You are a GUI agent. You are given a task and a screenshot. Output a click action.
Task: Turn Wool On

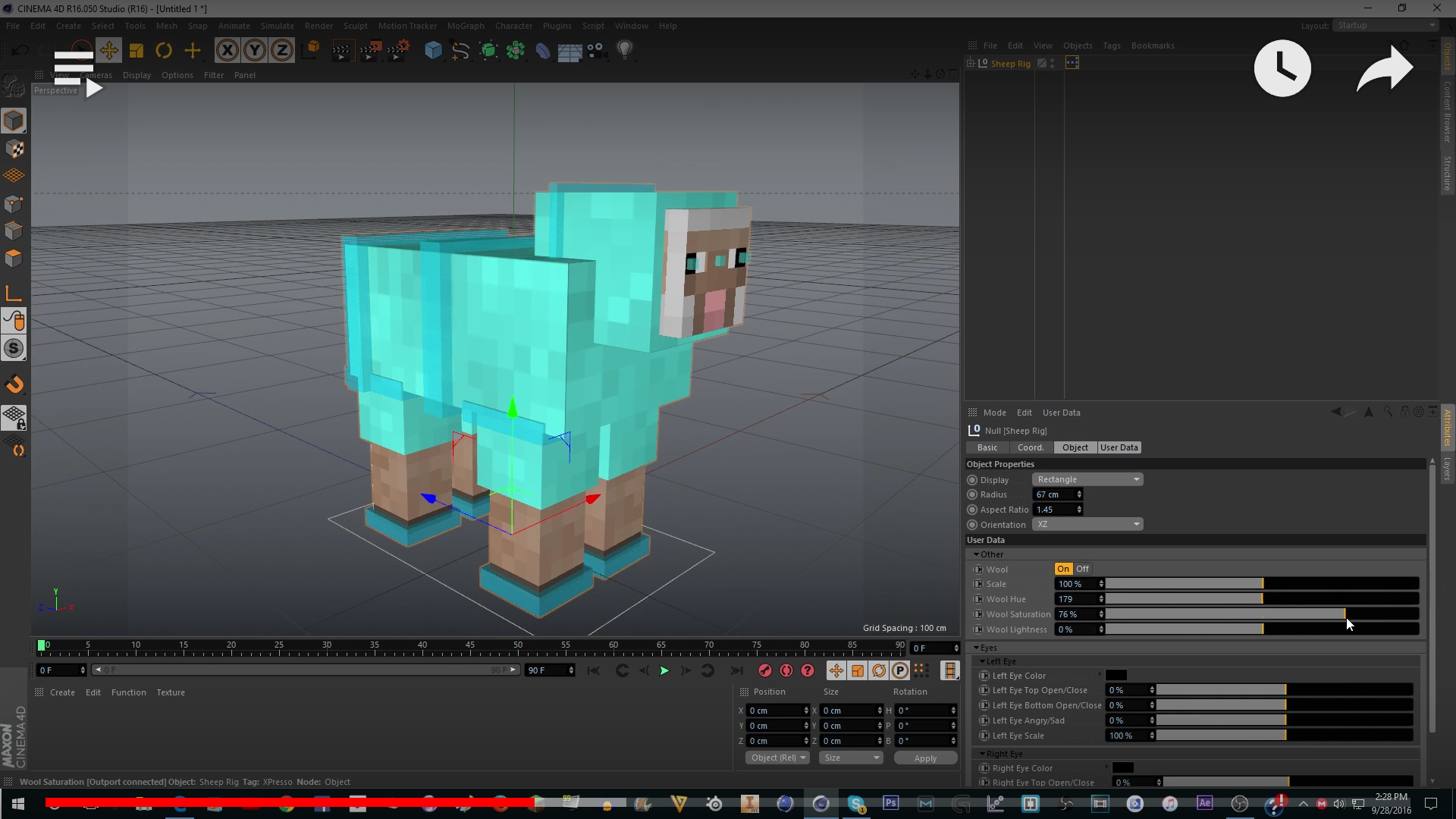[1064, 569]
